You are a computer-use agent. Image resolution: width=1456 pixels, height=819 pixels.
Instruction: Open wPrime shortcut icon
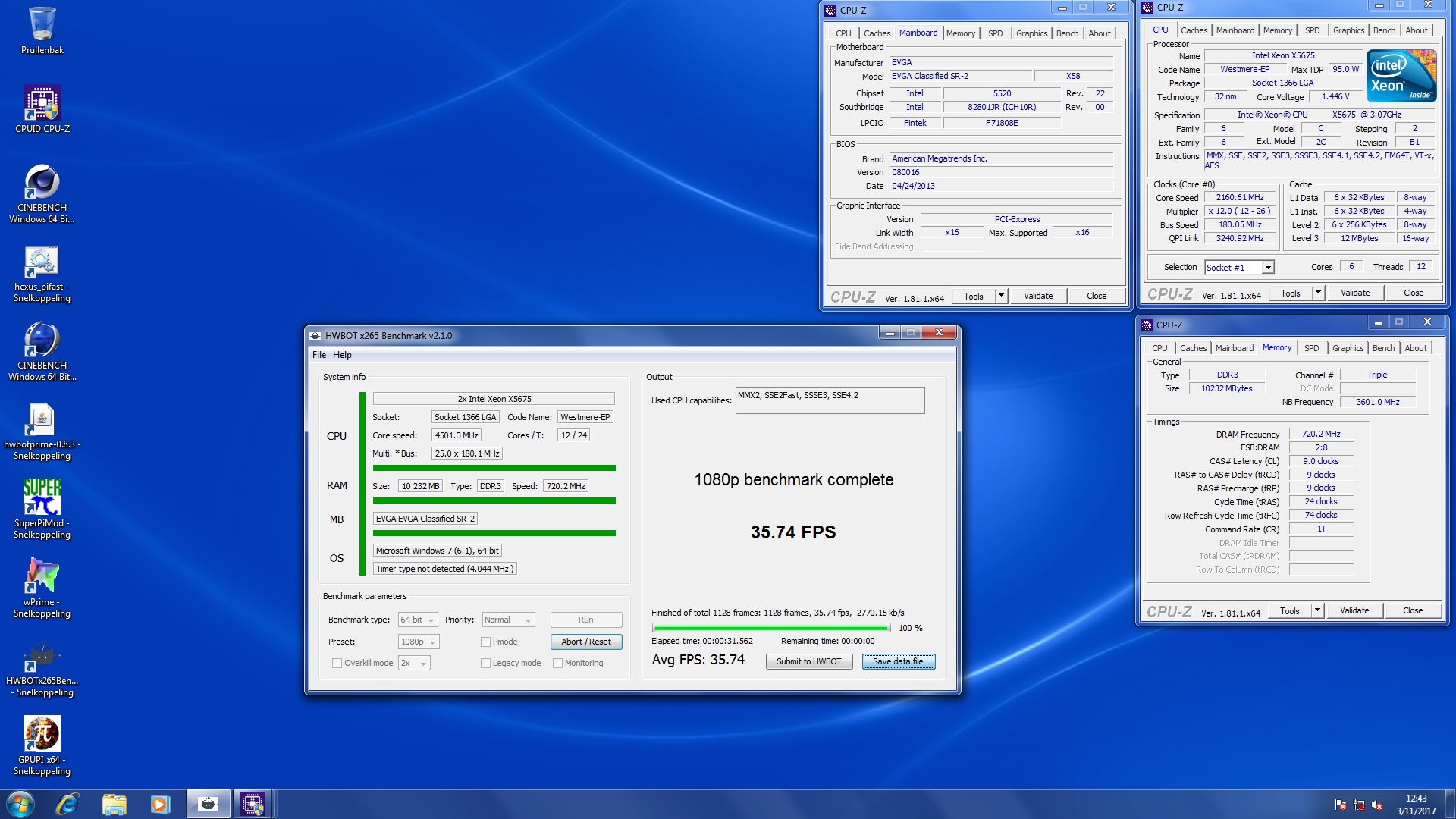42,588
